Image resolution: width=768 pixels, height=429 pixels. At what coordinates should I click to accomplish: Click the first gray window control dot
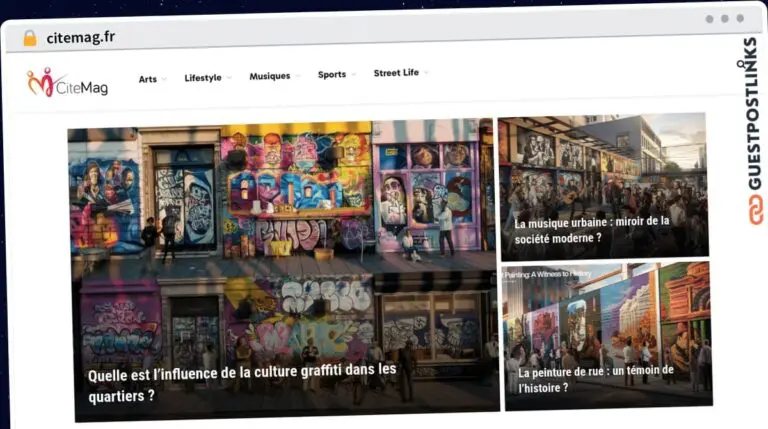[x=709, y=18]
